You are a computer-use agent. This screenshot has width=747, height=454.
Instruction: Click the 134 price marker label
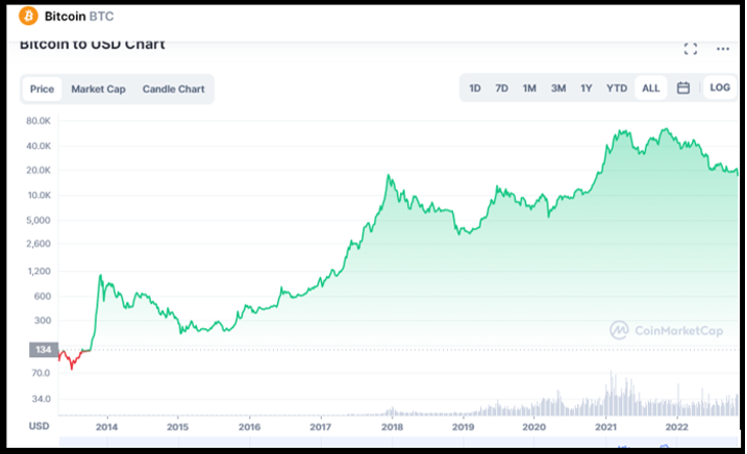(x=44, y=350)
